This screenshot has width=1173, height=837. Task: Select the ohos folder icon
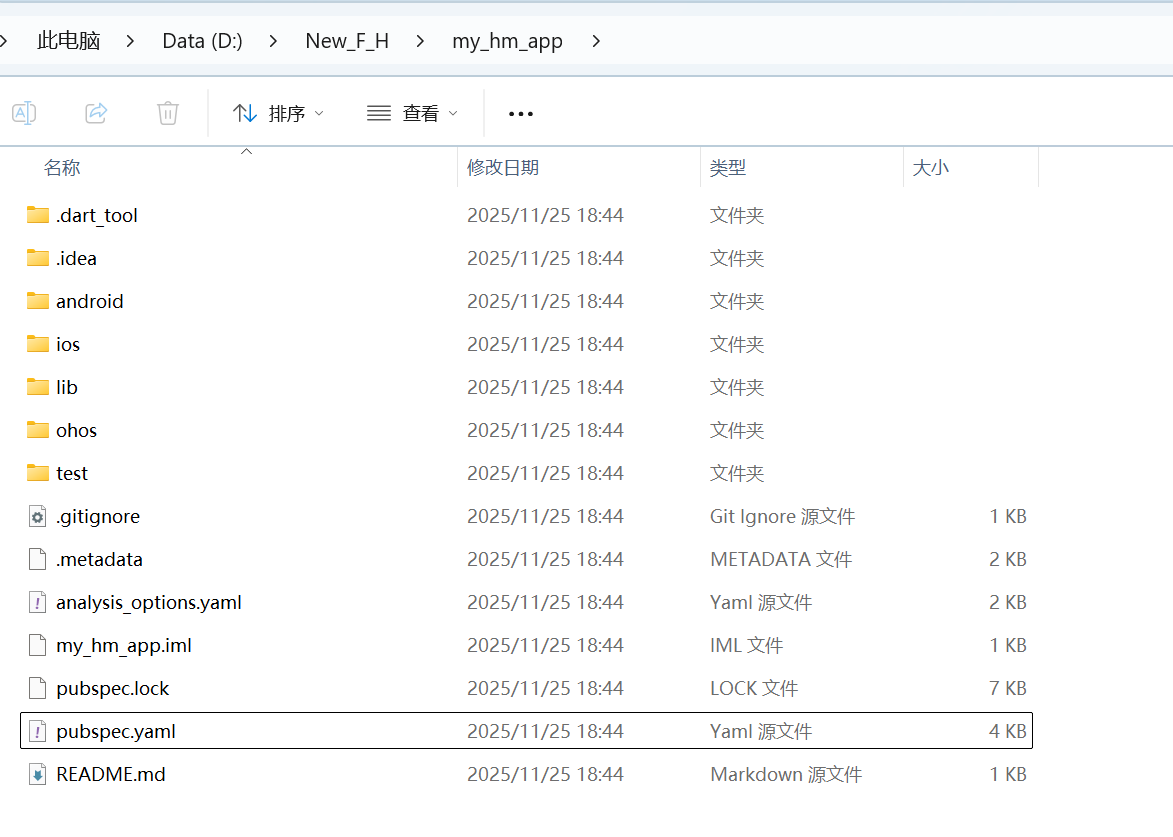point(37,430)
